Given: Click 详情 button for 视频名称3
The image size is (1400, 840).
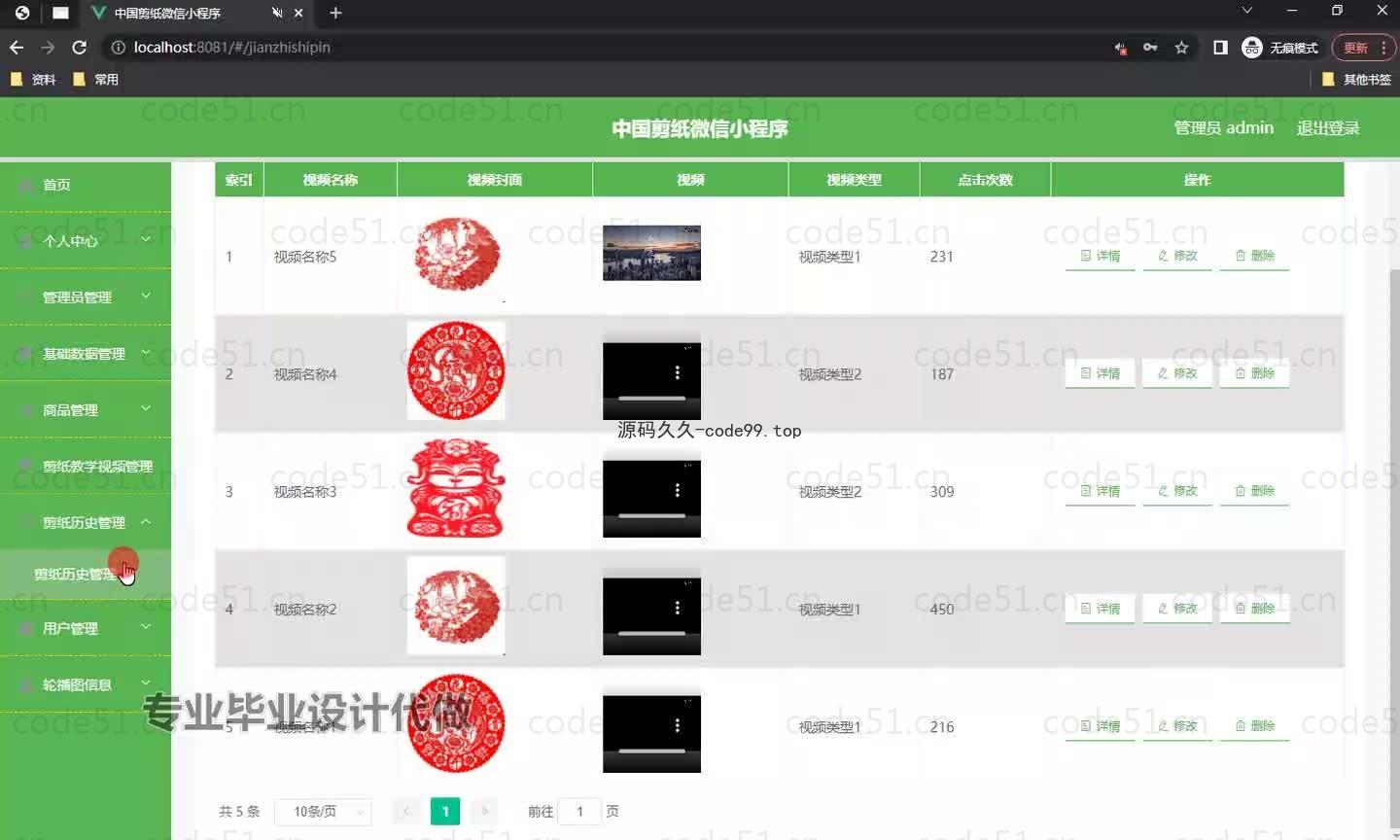Looking at the screenshot, I should tap(1100, 491).
